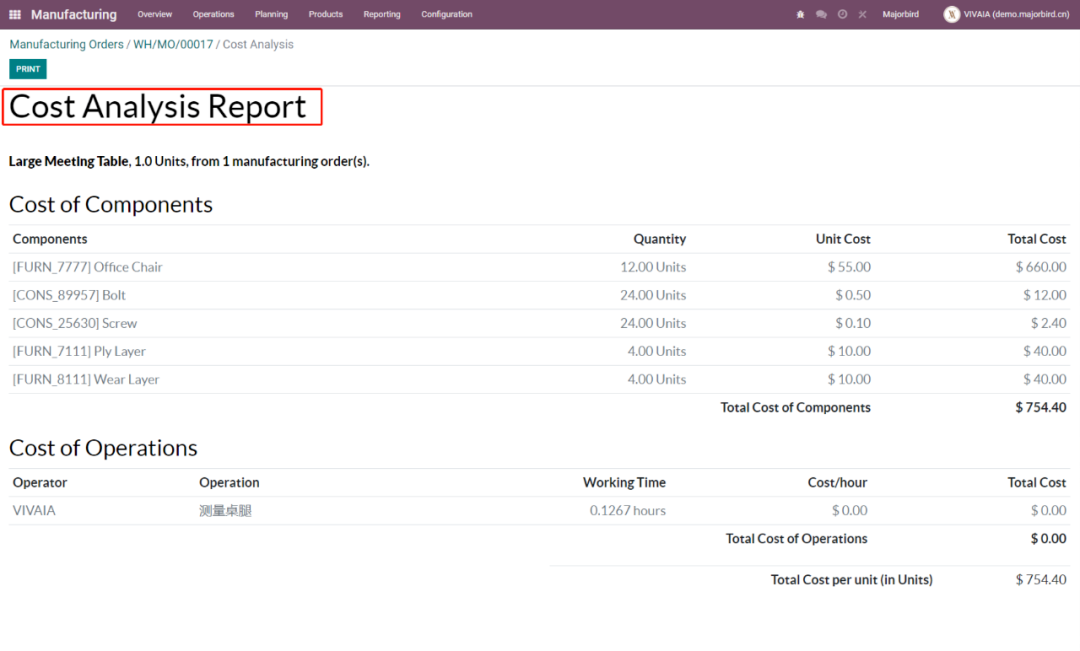Screen dimensions: 1080x651
Task: Select the Products menu item
Action: click(325, 15)
